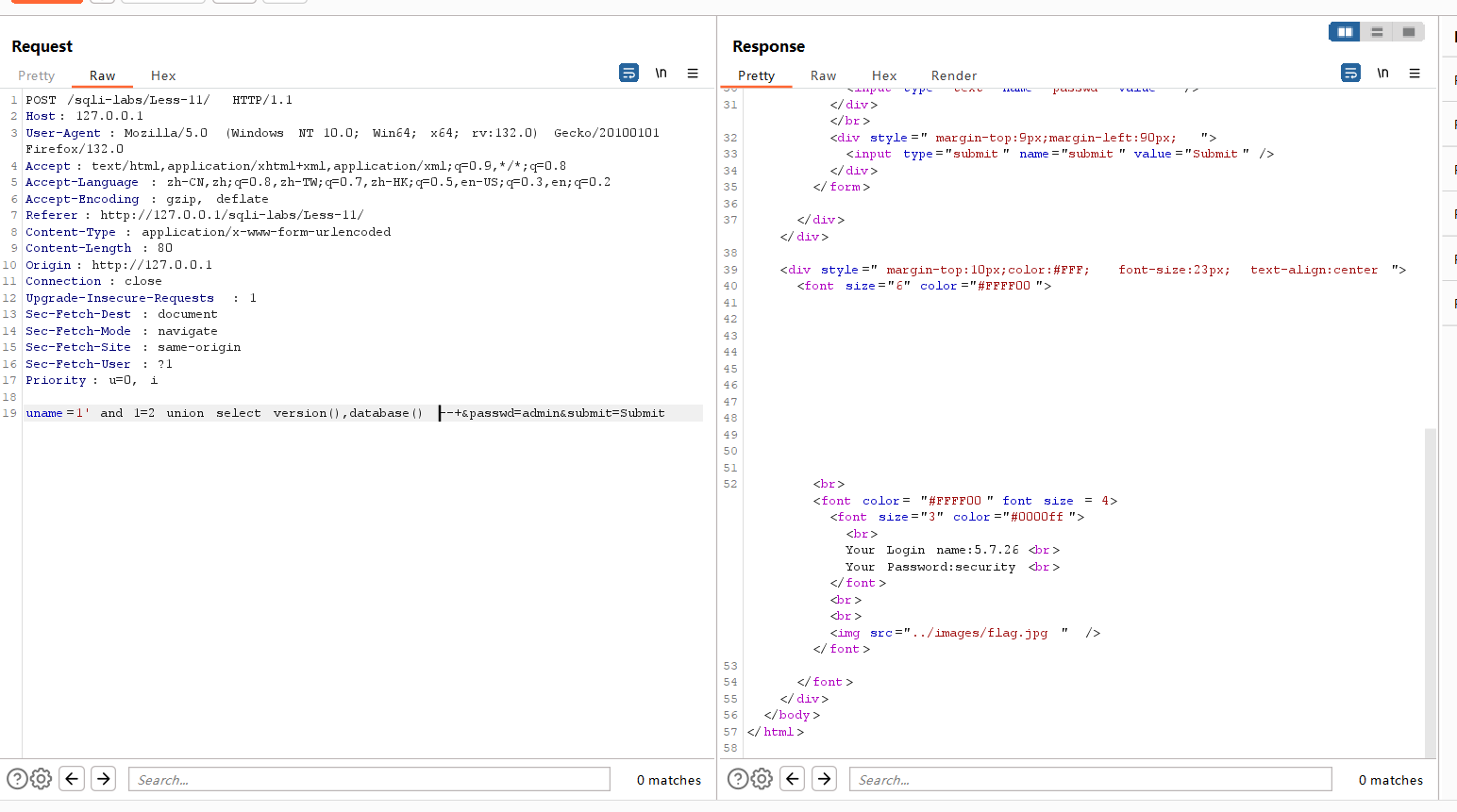Click the Connection: close header line
Image resolution: width=1457 pixels, height=812 pixels.
tap(93, 281)
